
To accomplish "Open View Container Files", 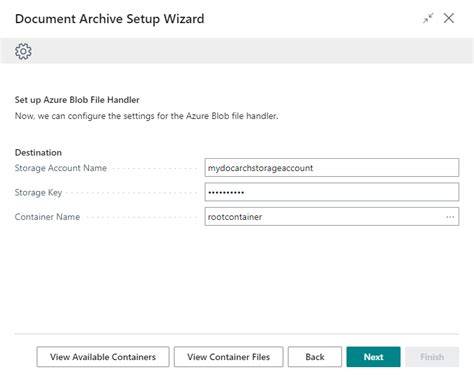I will [x=229, y=357].
